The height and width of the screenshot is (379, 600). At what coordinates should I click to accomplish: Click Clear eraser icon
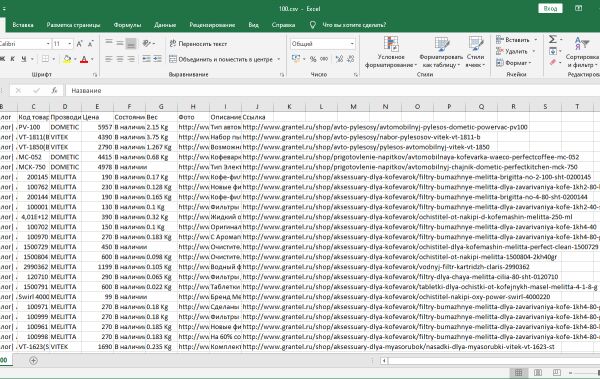click(553, 62)
